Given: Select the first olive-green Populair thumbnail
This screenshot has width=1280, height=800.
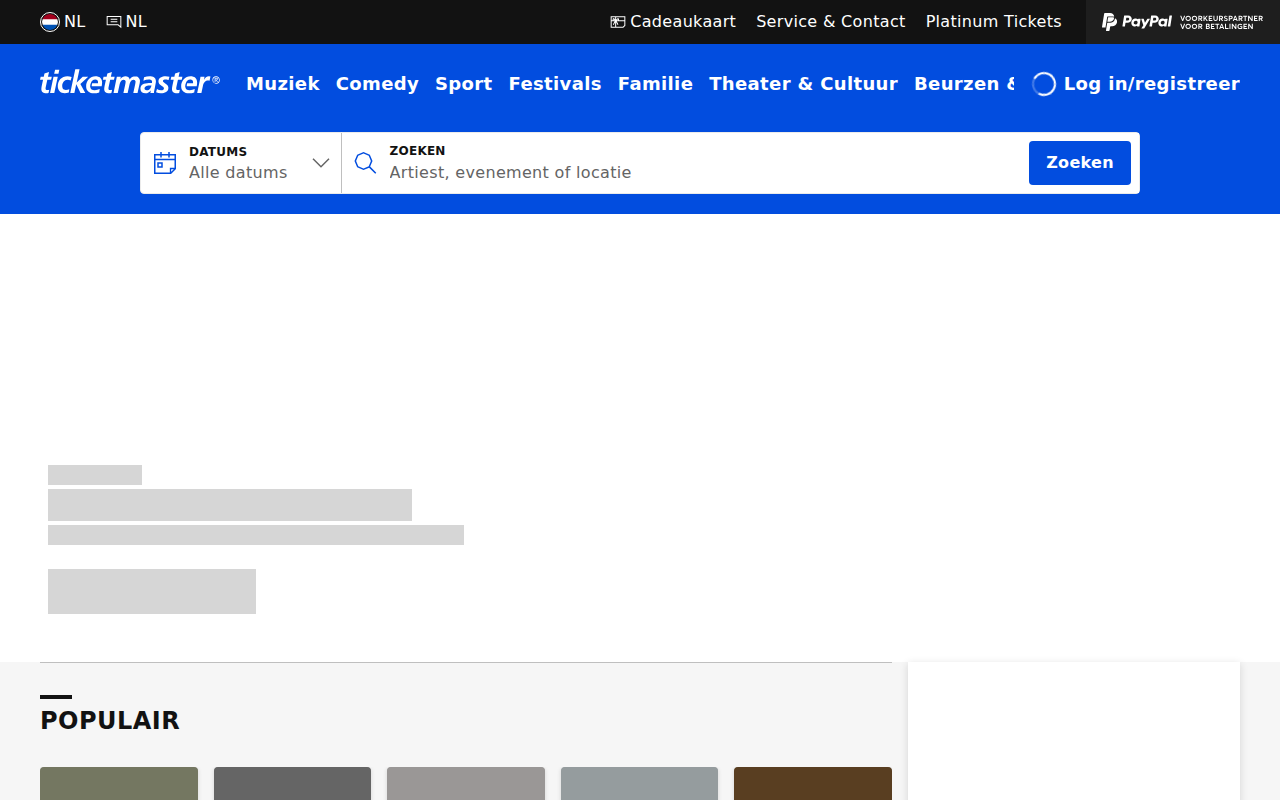Looking at the screenshot, I should click(119, 783).
